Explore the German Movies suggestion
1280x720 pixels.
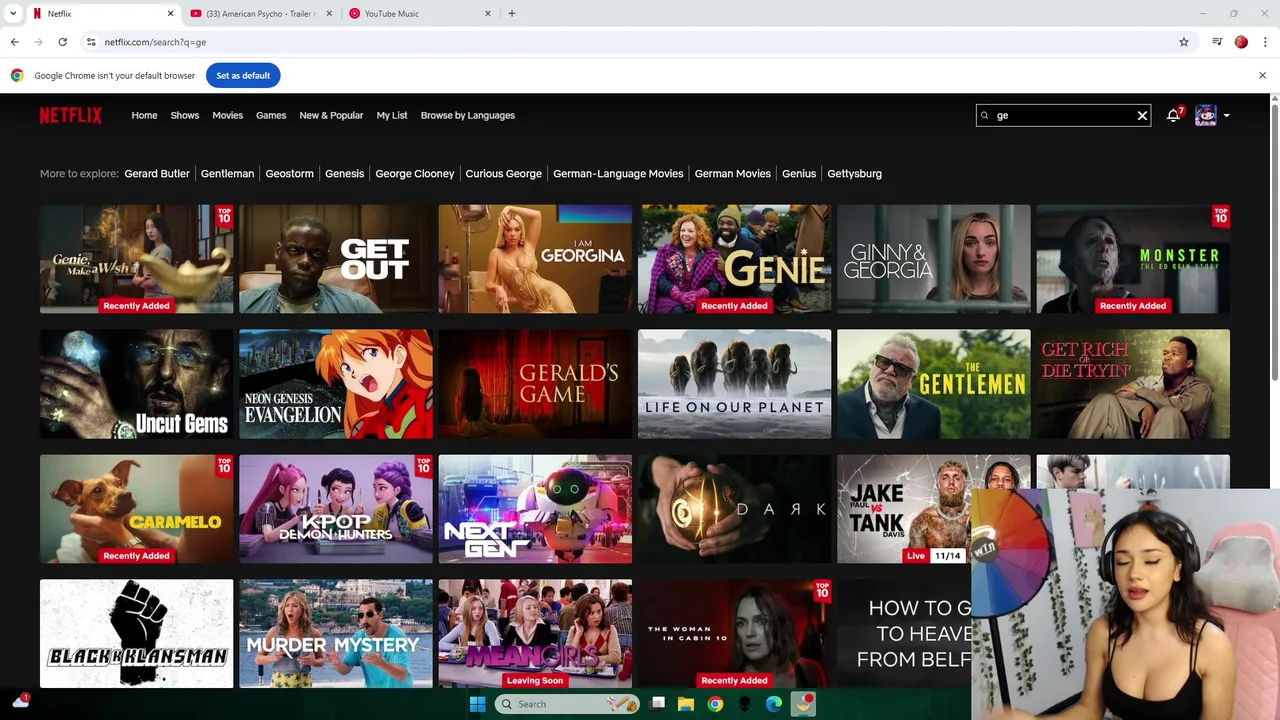[733, 173]
